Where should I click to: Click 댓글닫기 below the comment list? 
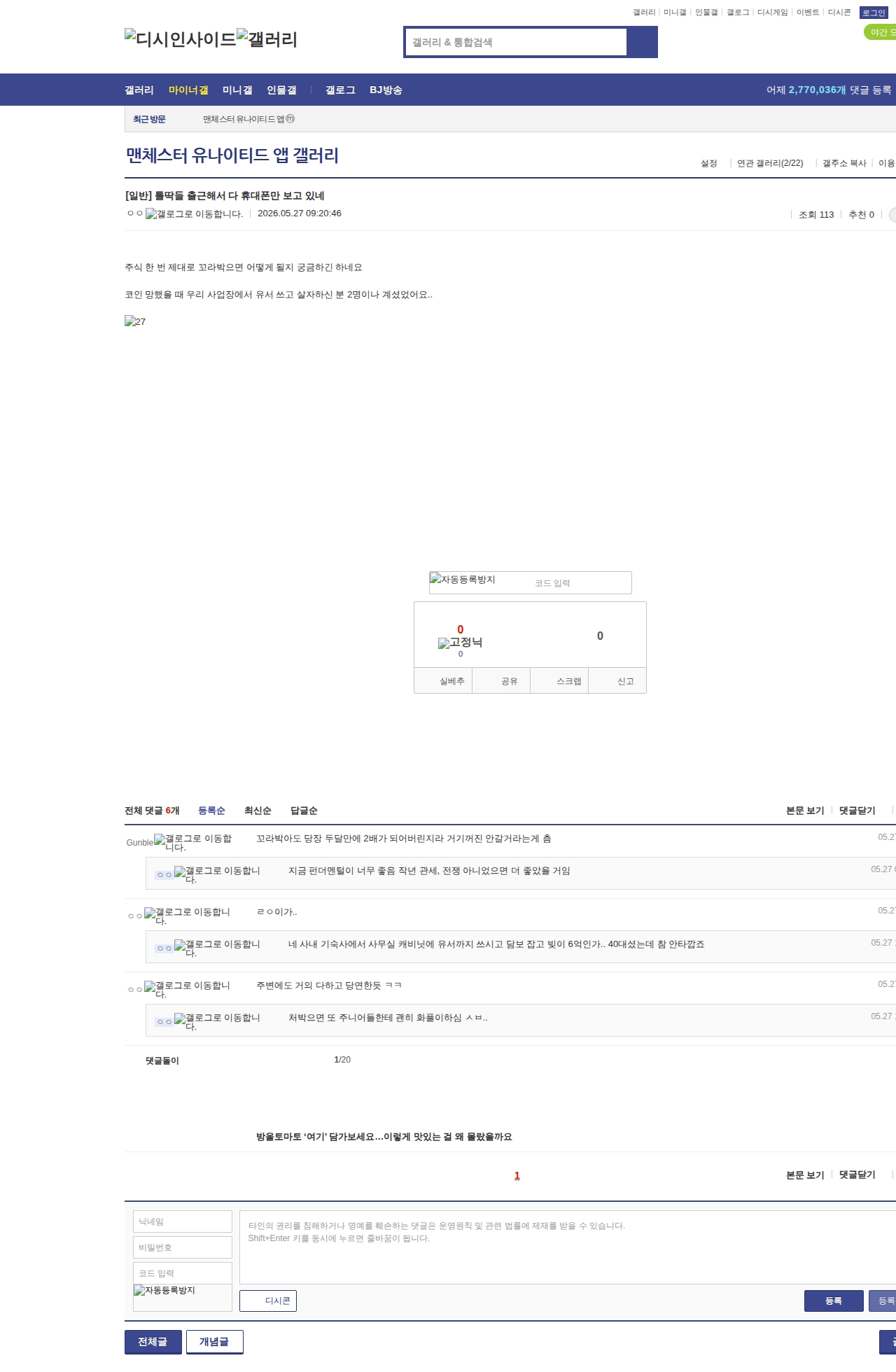[x=857, y=1175]
